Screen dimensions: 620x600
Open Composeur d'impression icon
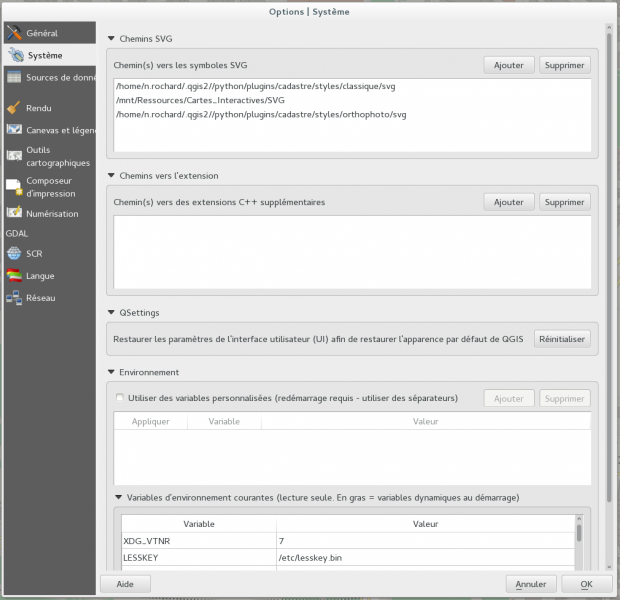[14, 186]
